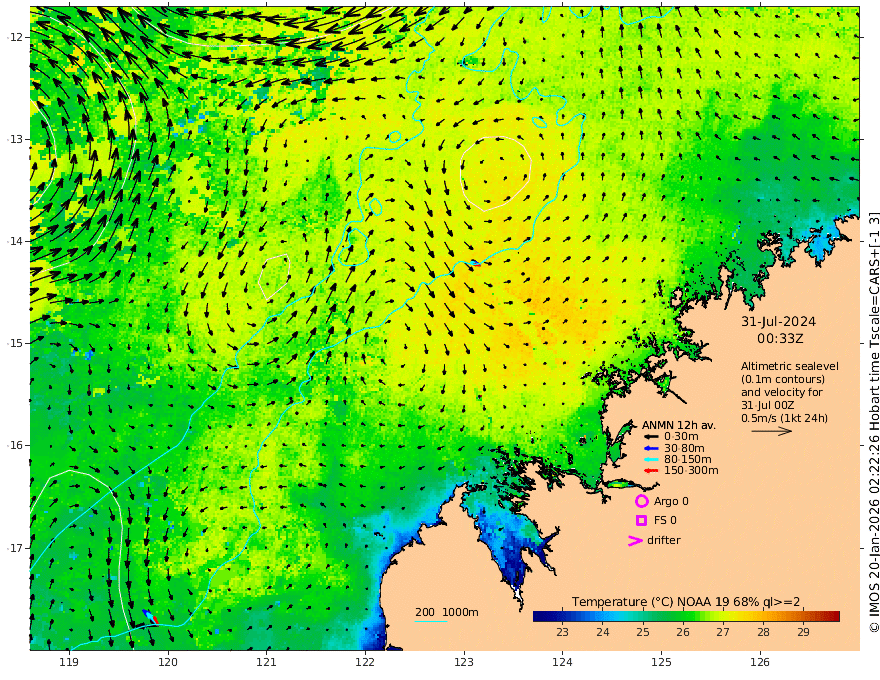The height and width of the screenshot is (680, 880).
Task: Click the "FS 0" label
Action: point(665,520)
